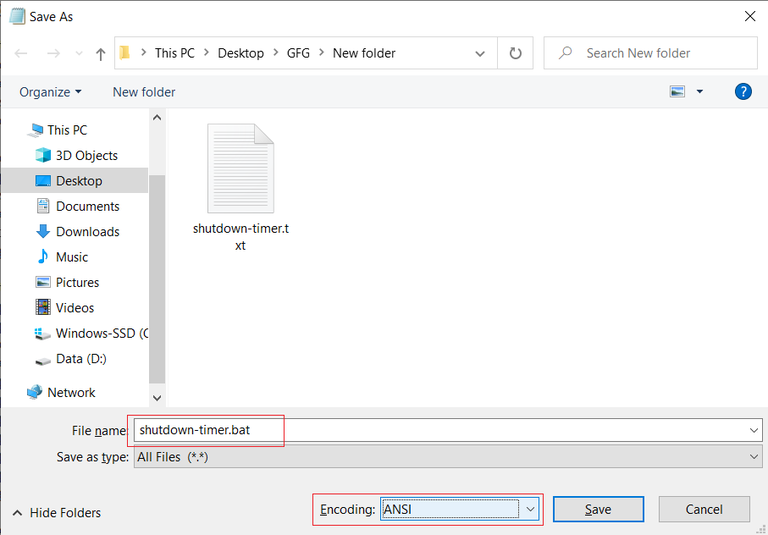This screenshot has height=535, width=768.
Task: Click the folder icon in address bar
Action: coord(125,52)
